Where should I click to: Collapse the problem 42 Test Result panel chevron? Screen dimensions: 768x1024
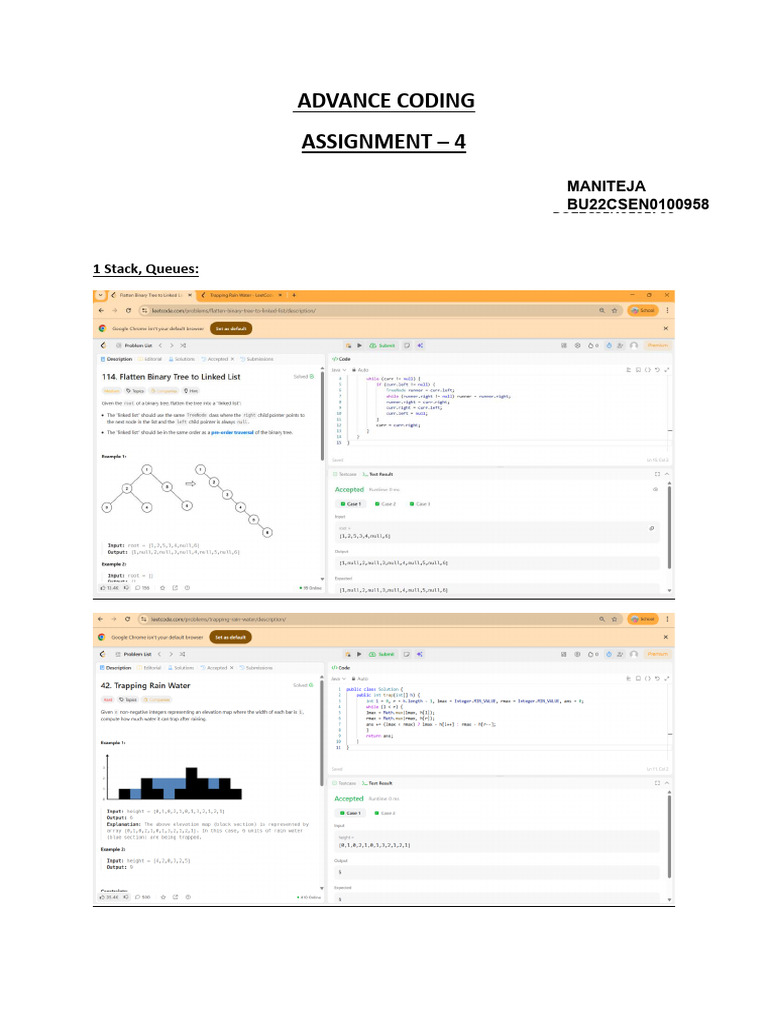point(667,783)
